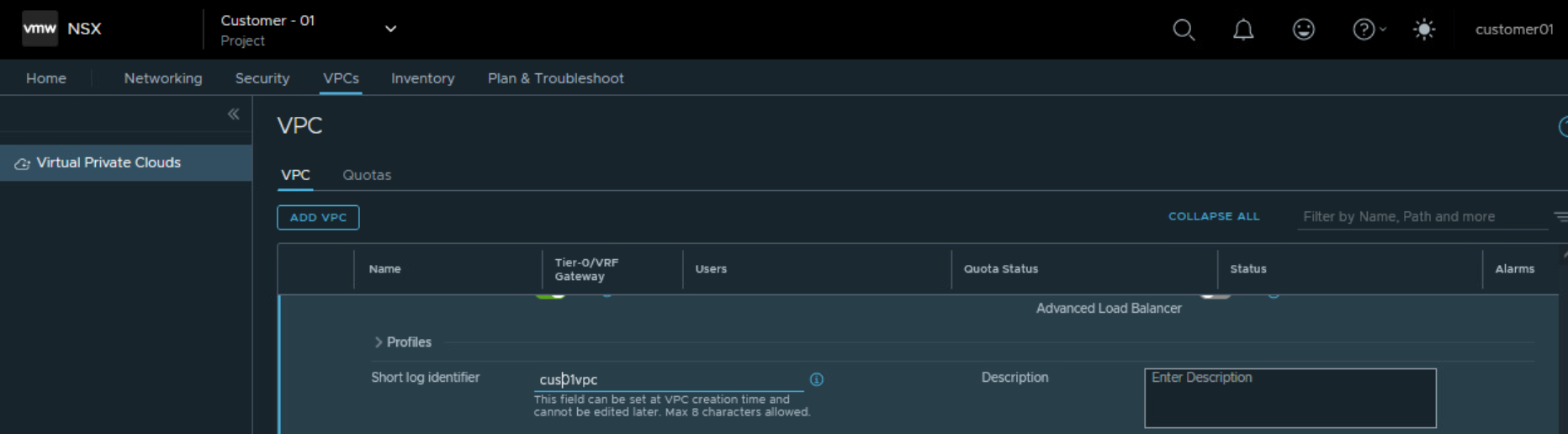The height and width of the screenshot is (434, 1568).
Task: Click the Short log identifier text field
Action: click(x=668, y=379)
